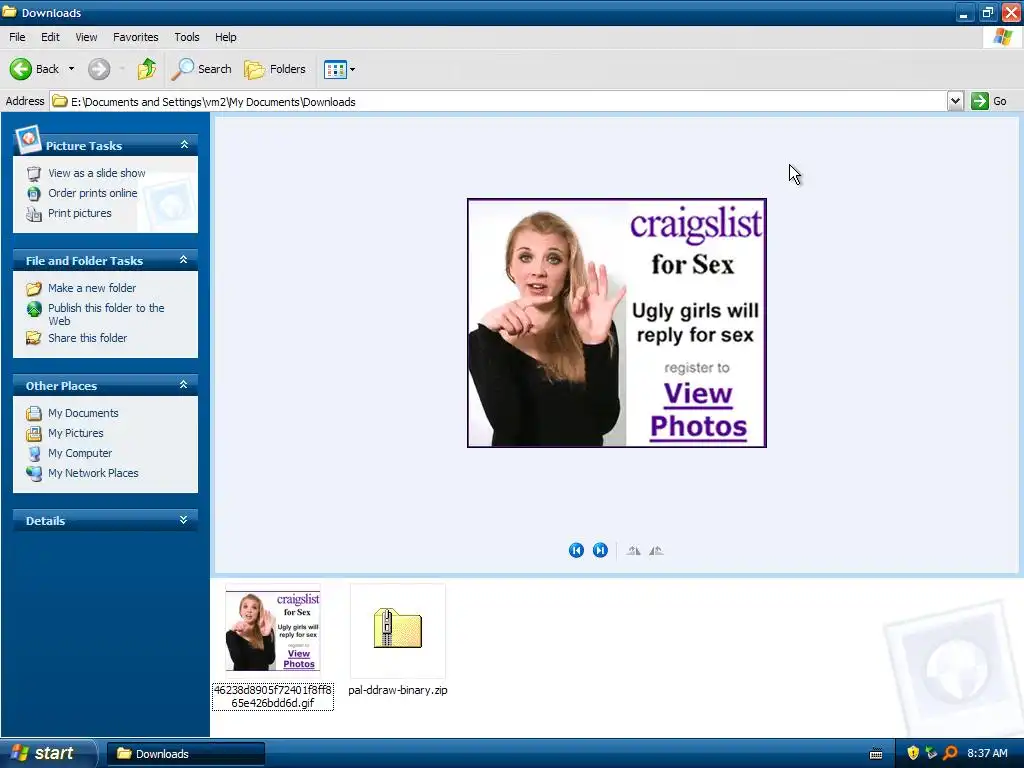Show the previous image in filmstrip

[x=576, y=551]
